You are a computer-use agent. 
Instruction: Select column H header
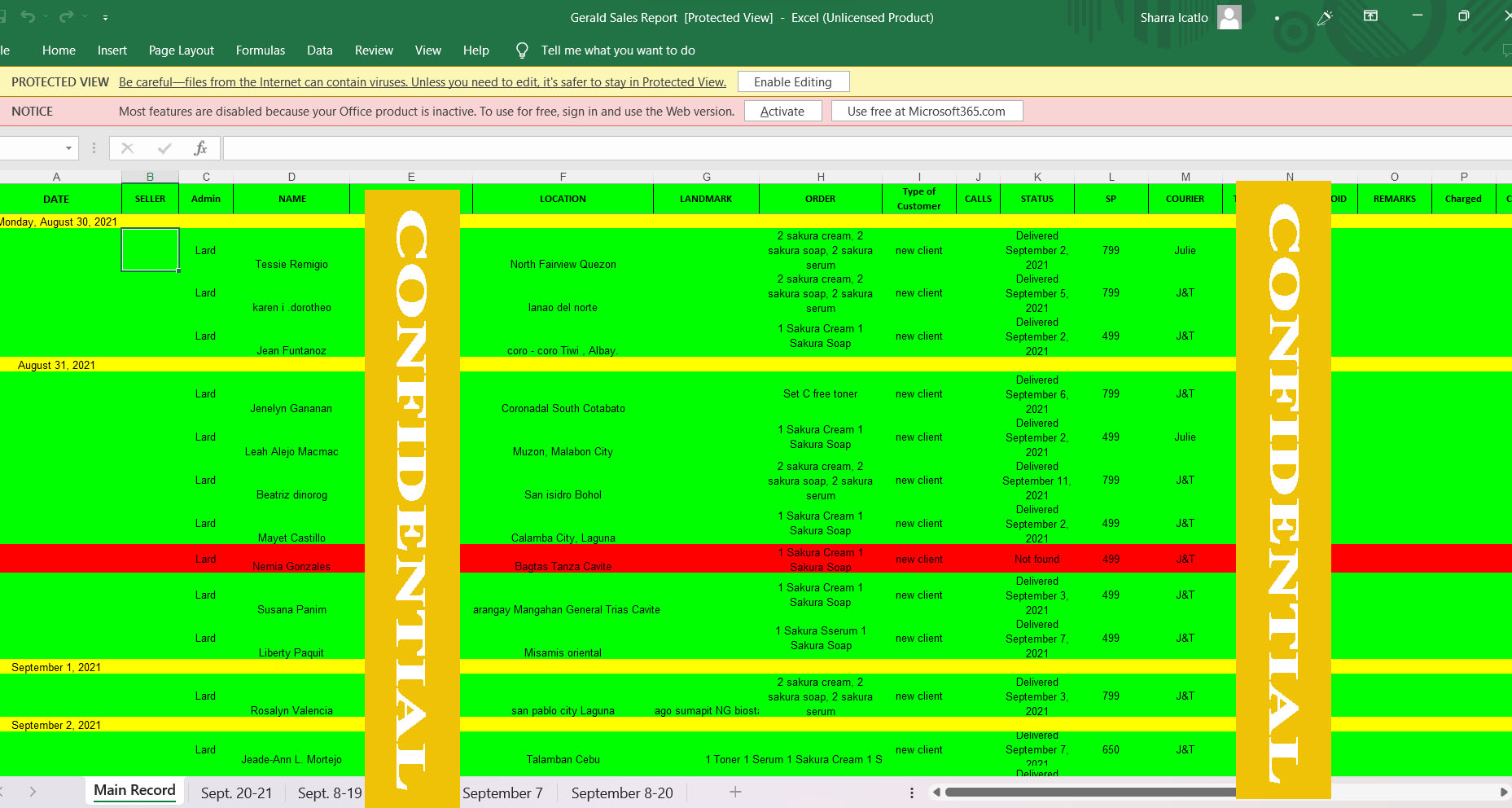(x=821, y=177)
